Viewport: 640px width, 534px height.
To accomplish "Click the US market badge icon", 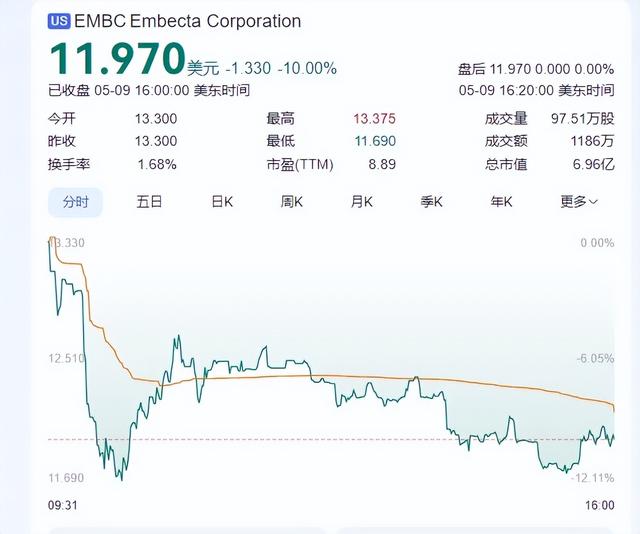I will coord(59,21).
